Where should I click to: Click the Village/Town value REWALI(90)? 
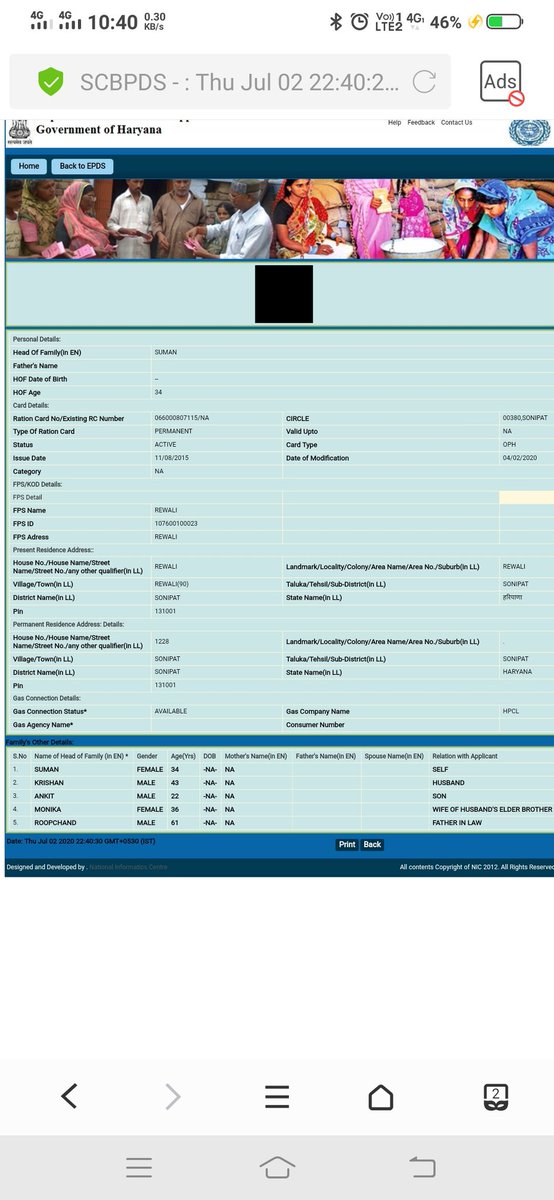[x=171, y=583]
